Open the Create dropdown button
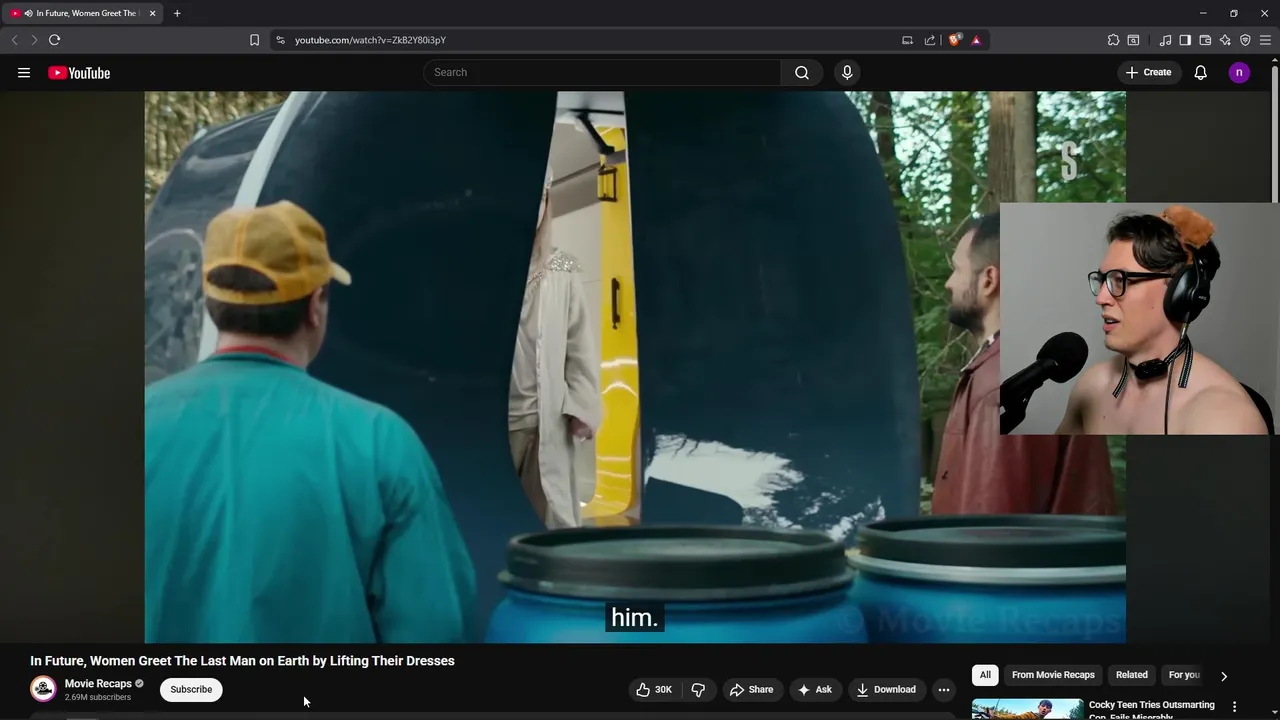1280x720 pixels. pyautogui.click(x=1148, y=72)
